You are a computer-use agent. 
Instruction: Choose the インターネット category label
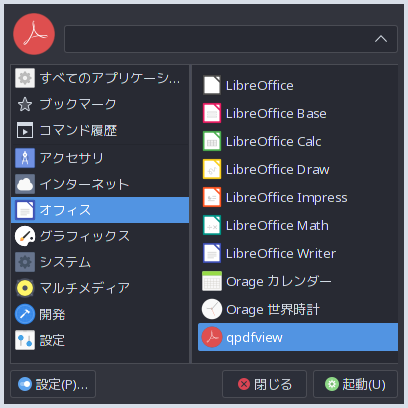pyautogui.click(x=84, y=184)
